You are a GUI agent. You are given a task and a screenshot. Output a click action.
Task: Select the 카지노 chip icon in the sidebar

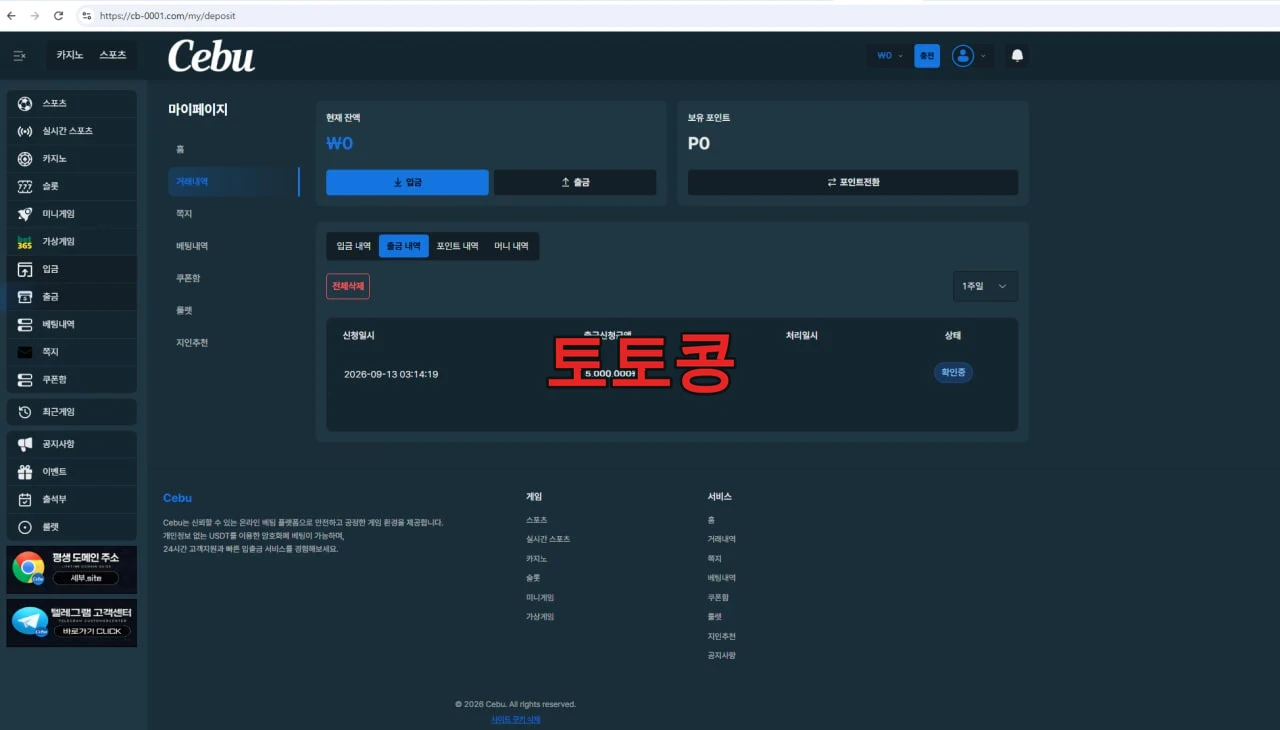tap(25, 159)
